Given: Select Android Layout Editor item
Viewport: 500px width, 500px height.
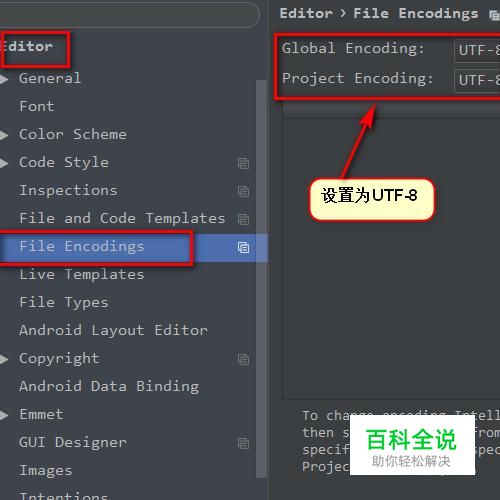Looking at the screenshot, I should (113, 331).
